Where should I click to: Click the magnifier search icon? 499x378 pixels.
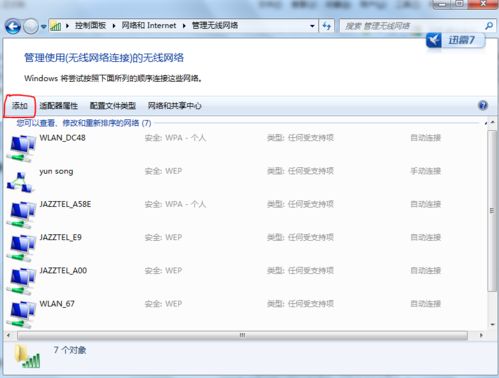[489, 26]
